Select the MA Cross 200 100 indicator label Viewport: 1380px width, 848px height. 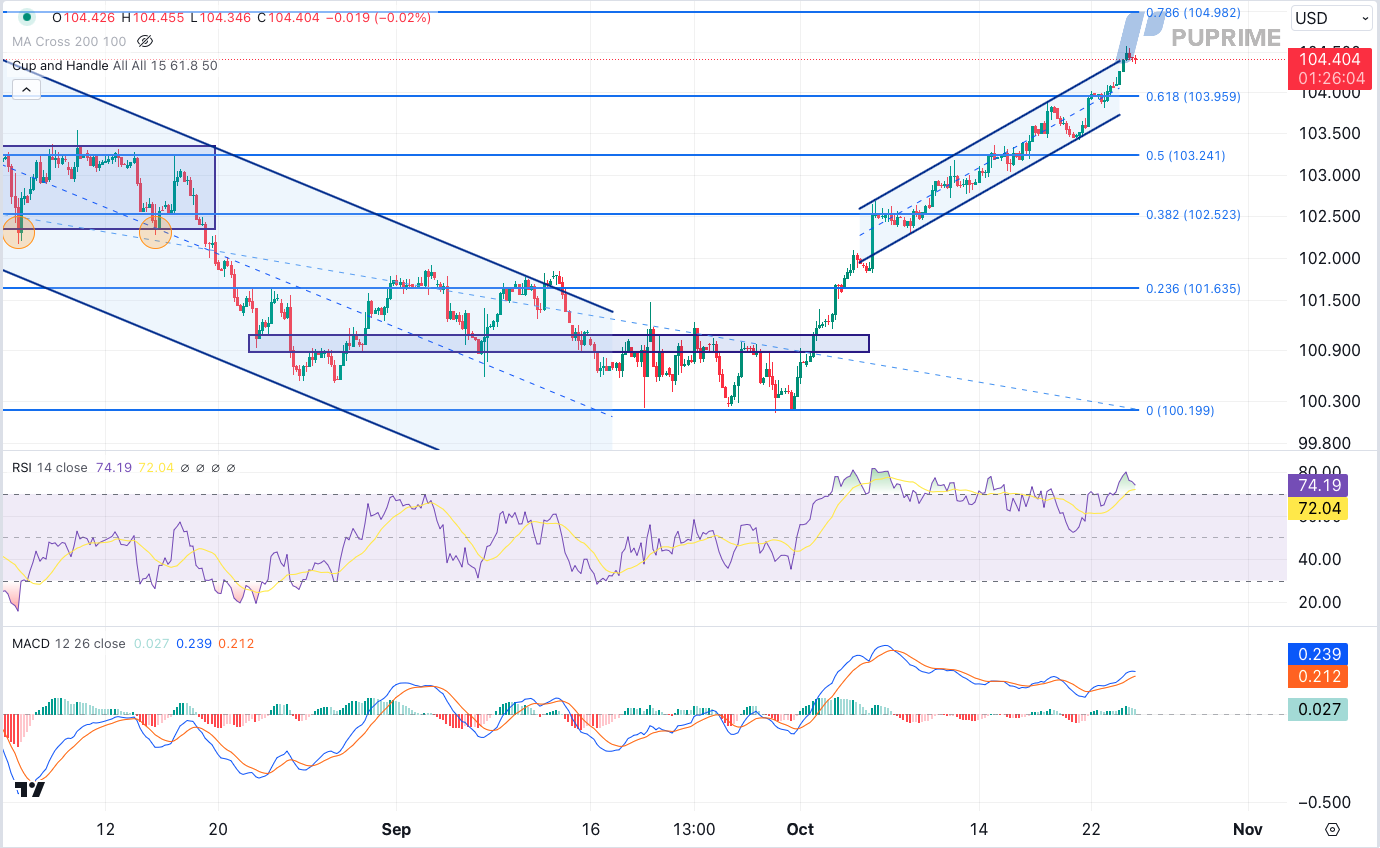coord(69,41)
